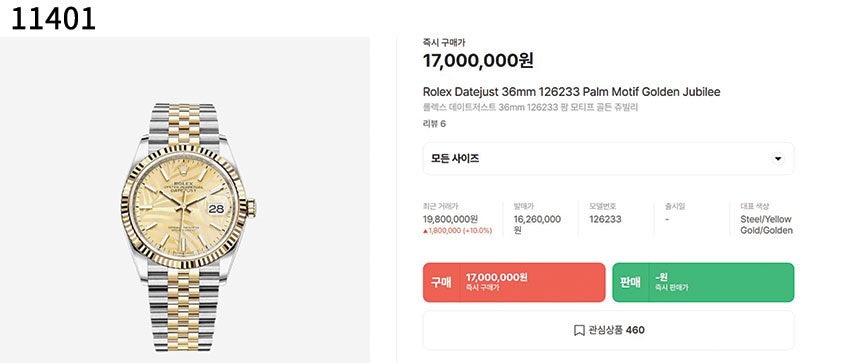Click the bookmark icon beside 관심상품
Screen dimensions: 860x363
579,330
